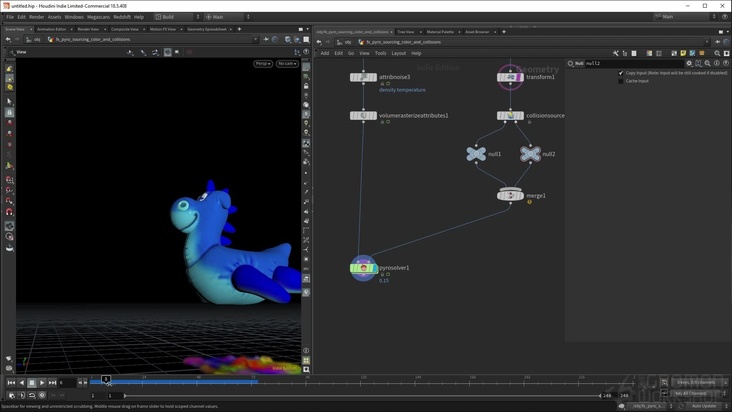Image resolution: width=732 pixels, height=412 pixels.
Task: Select the merge1 node
Action: pyautogui.click(x=510, y=195)
